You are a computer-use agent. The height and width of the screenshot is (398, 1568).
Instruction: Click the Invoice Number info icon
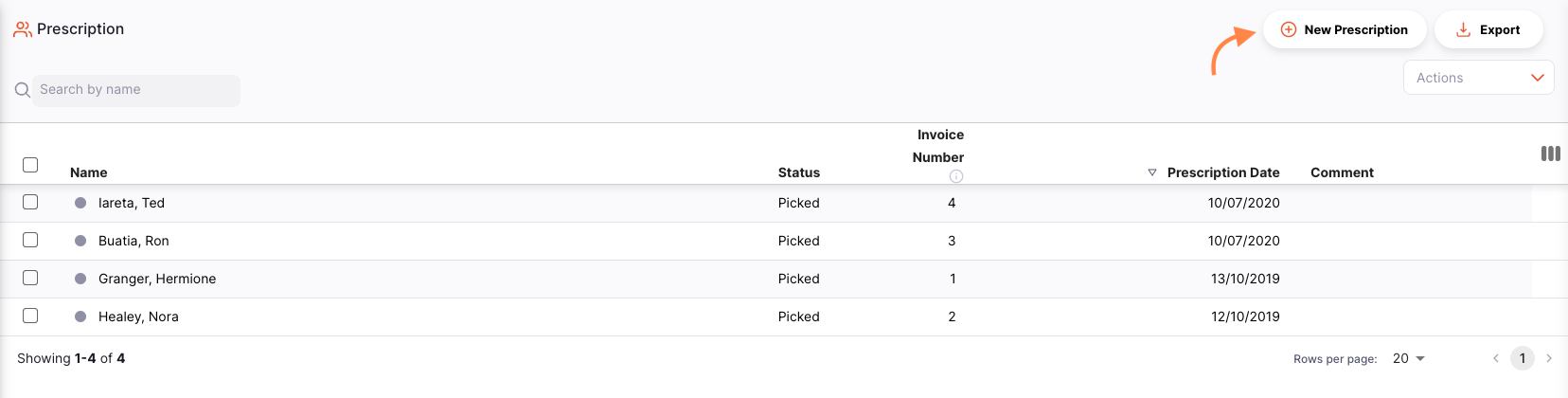(x=956, y=176)
